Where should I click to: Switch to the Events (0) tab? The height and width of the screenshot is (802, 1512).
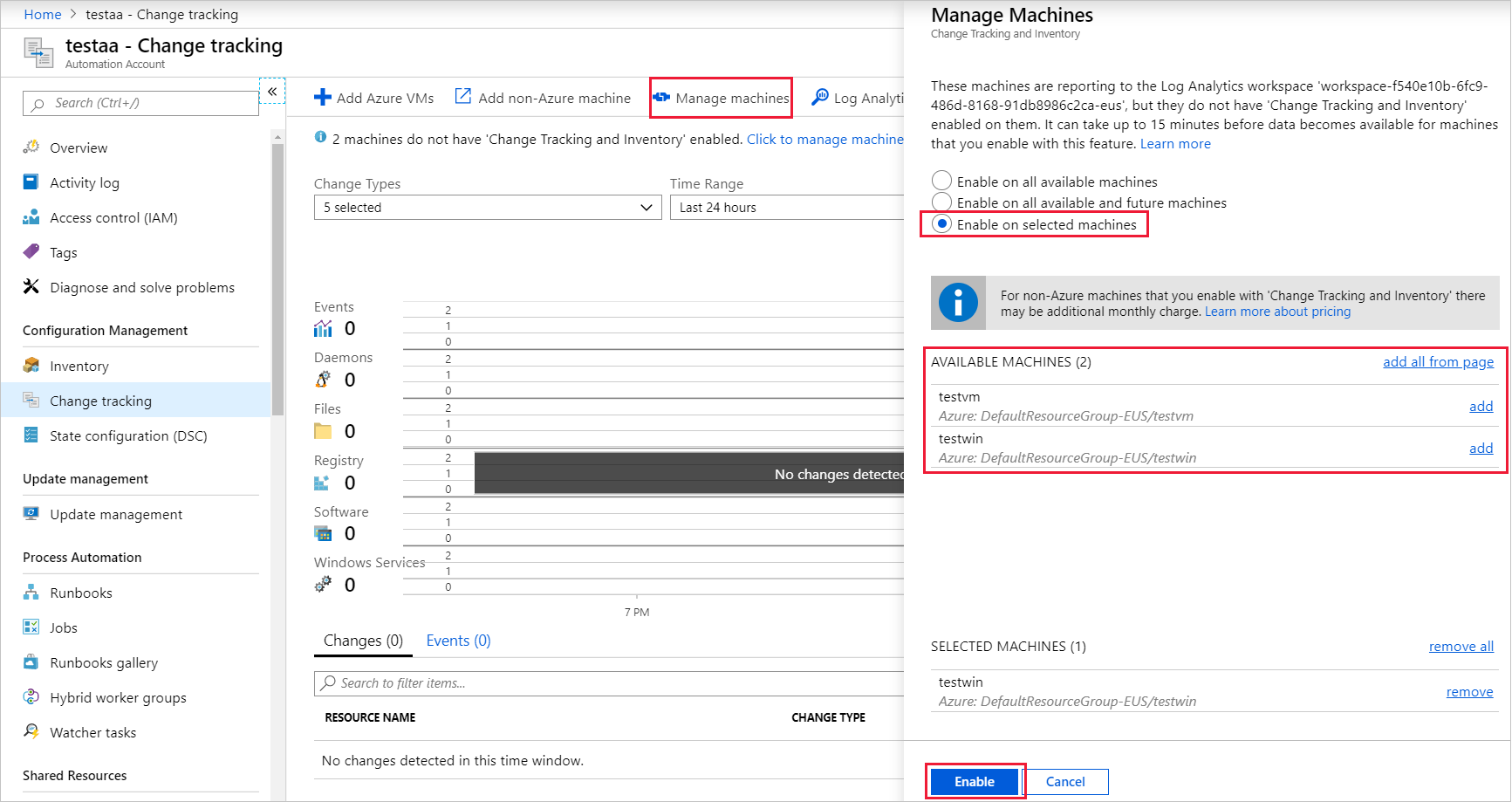click(458, 641)
